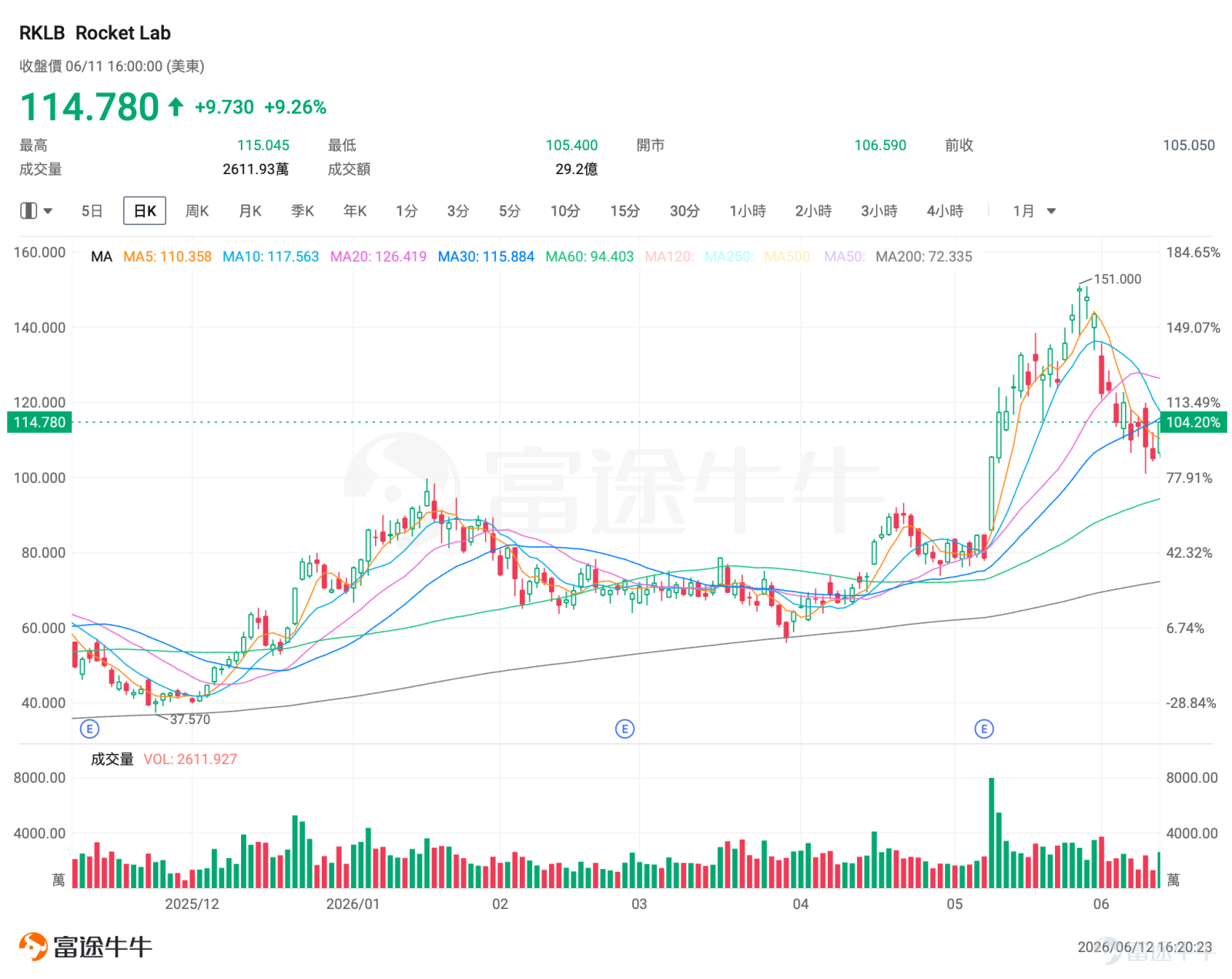Screen dimensions: 1232x979
Task: Click the 2026/01 date axis label
Action: pyautogui.click(x=353, y=904)
